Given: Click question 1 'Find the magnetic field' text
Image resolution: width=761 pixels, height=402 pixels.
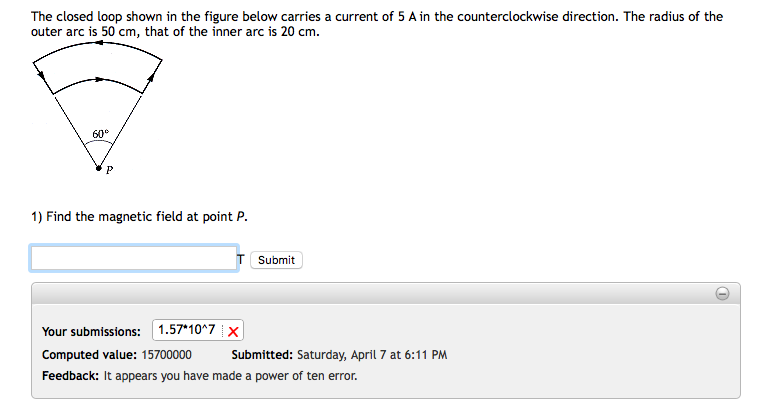Looking at the screenshot, I should pyautogui.click(x=139, y=217).
